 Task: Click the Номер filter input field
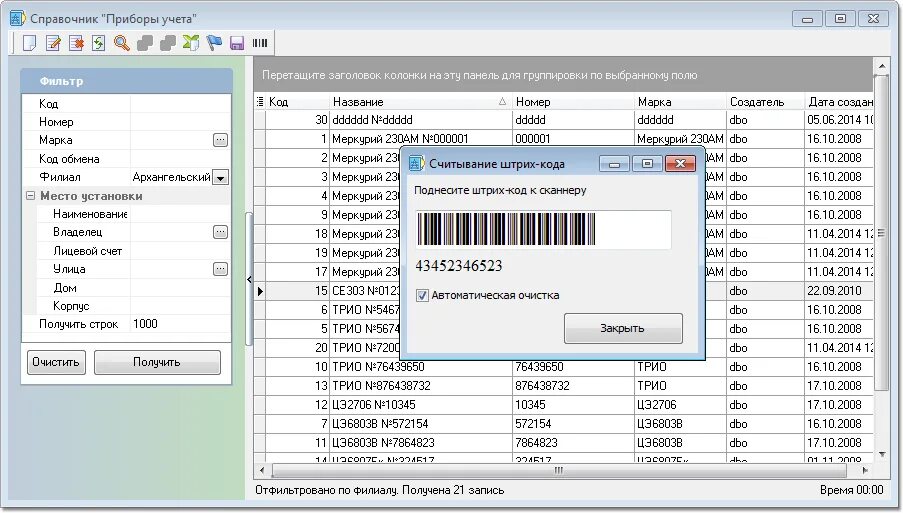pyautogui.click(x=180, y=122)
